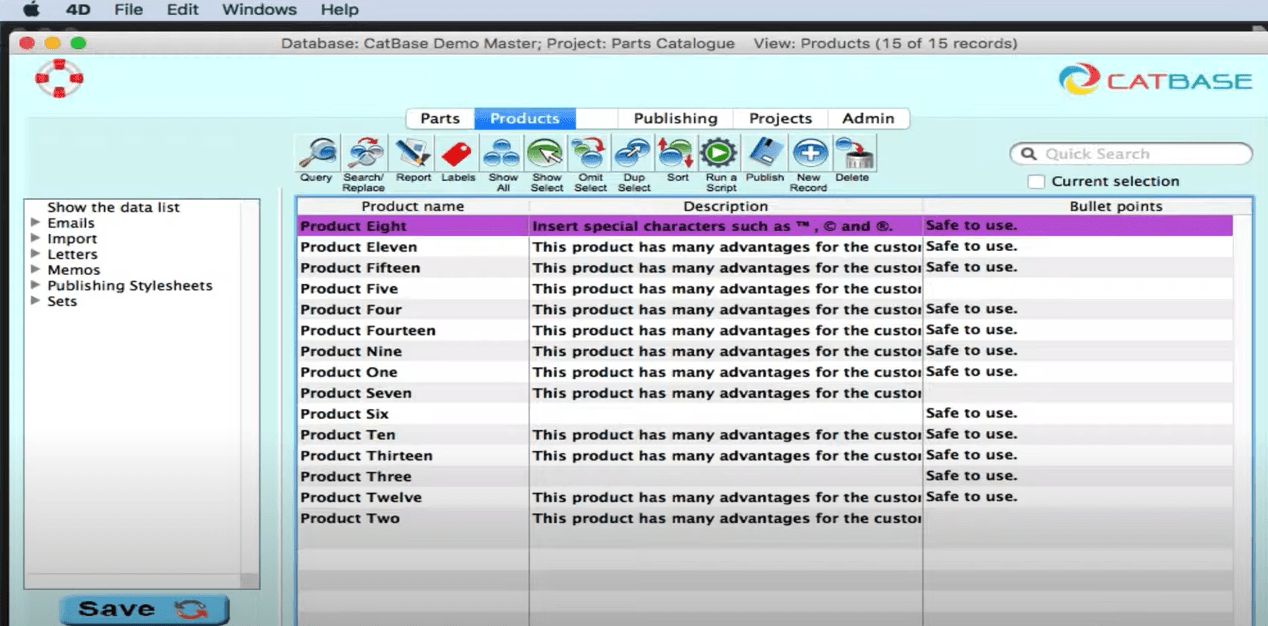Expand Publishing Stylesheets tree item
The height and width of the screenshot is (626, 1268).
pos(36,285)
